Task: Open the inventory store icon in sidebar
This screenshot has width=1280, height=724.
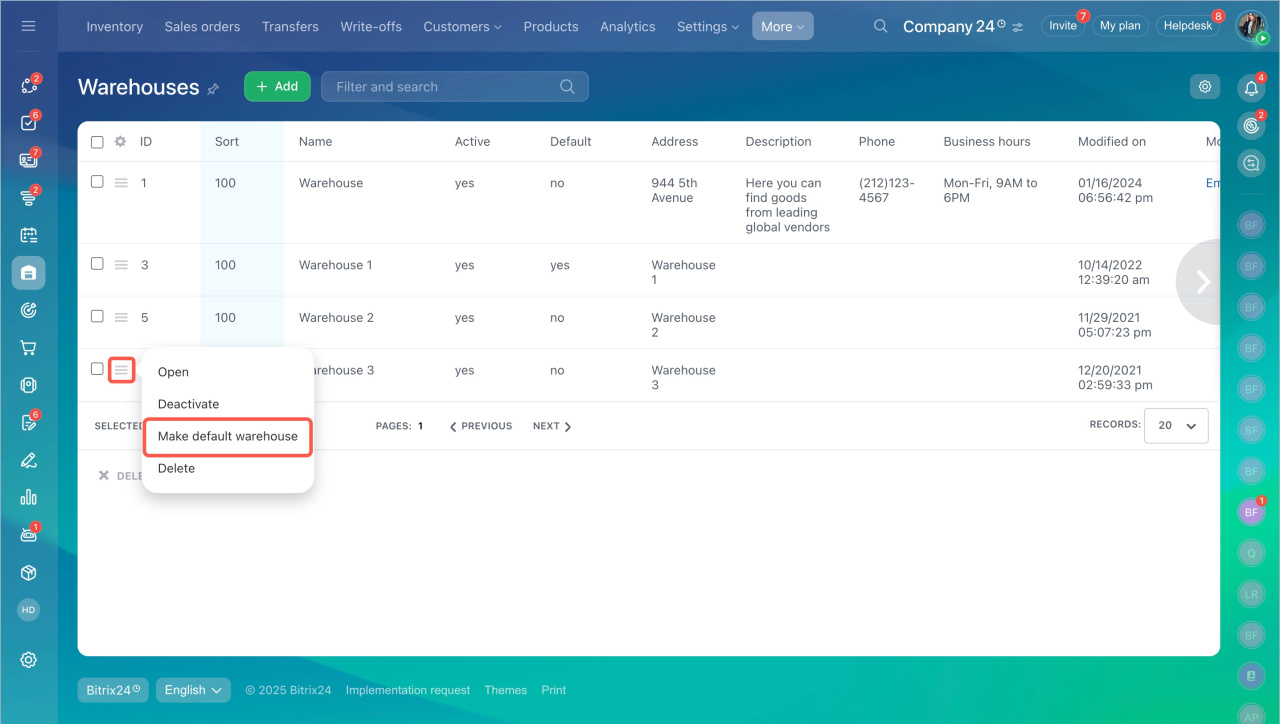Action: 28,272
